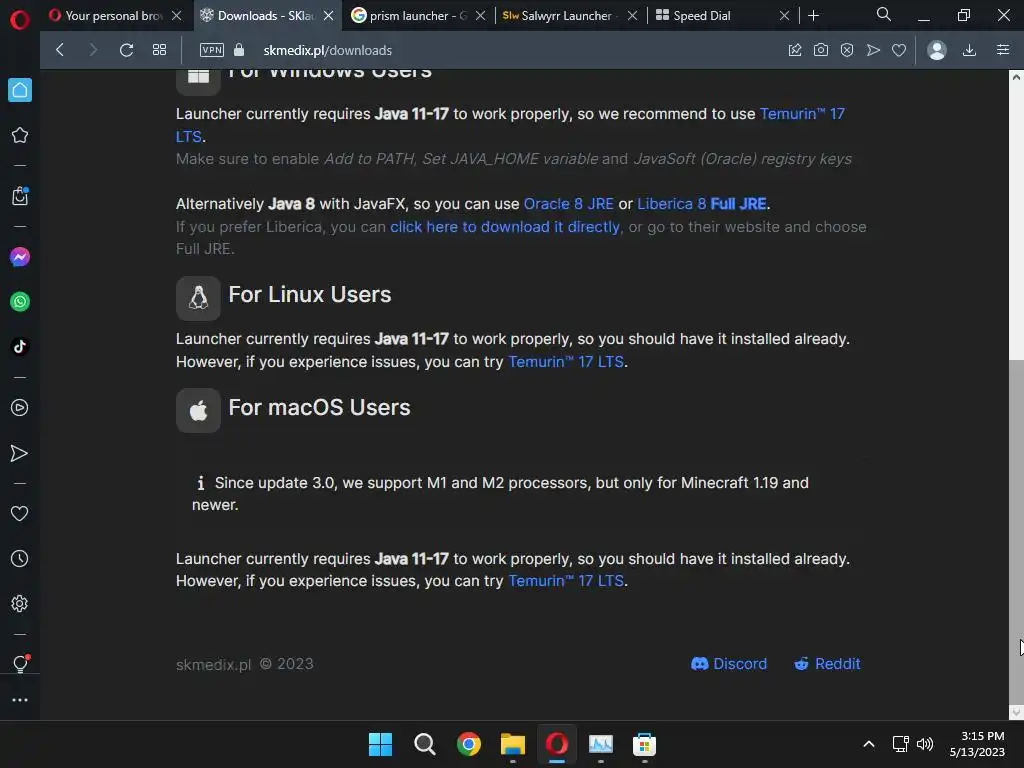
Task: Open Messenger in the sidebar
Action: [20, 257]
